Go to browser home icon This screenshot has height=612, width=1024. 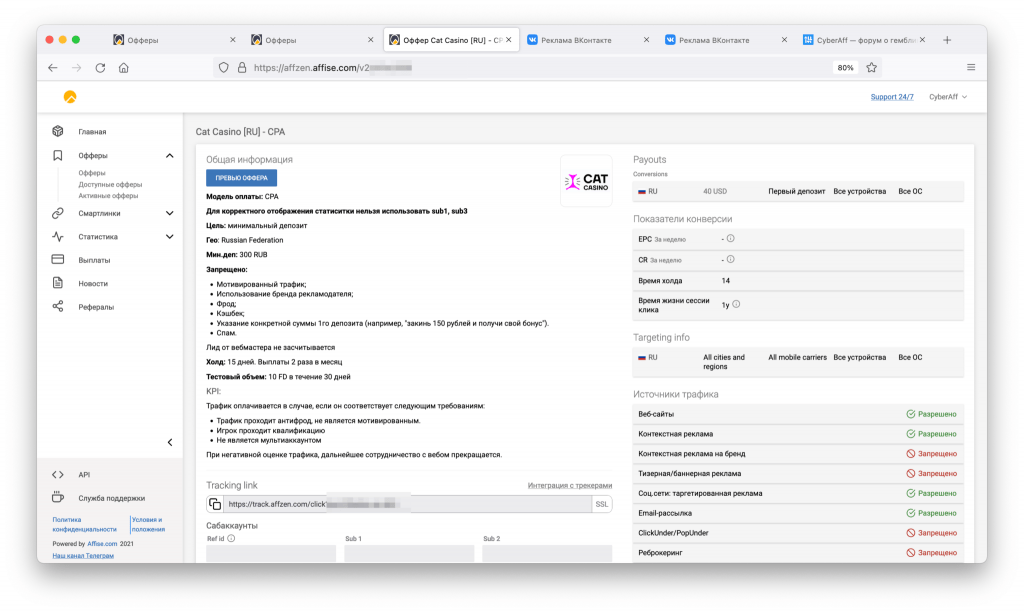(123, 67)
